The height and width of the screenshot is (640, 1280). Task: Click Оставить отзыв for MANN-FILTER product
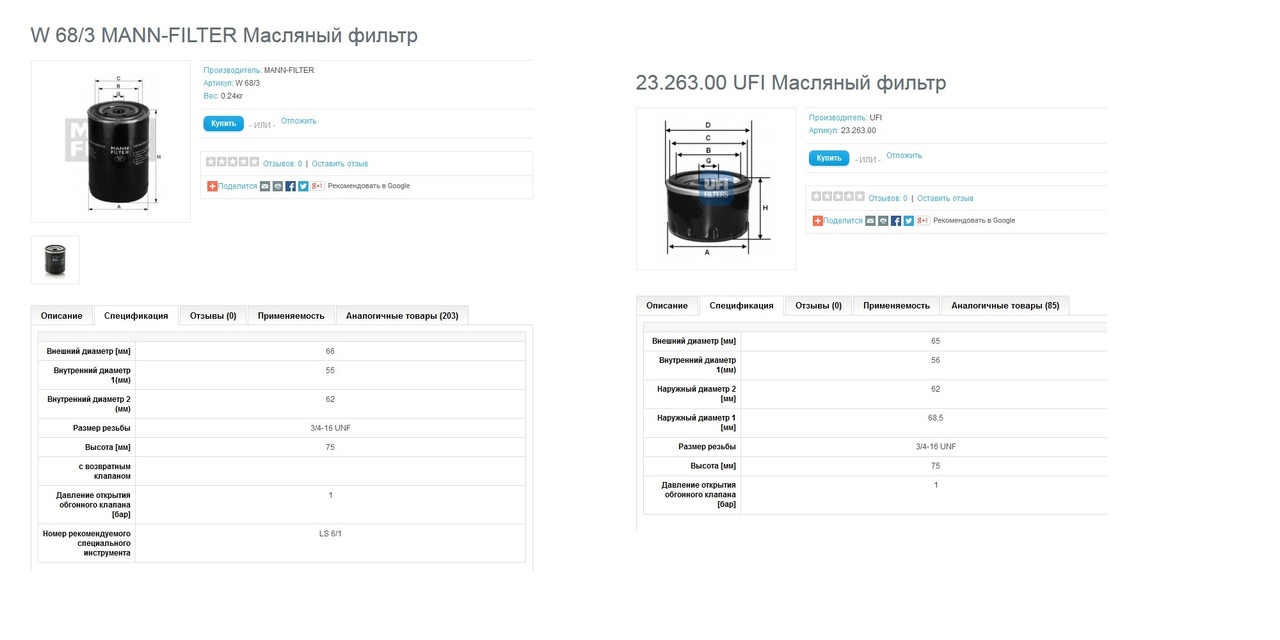tap(340, 164)
